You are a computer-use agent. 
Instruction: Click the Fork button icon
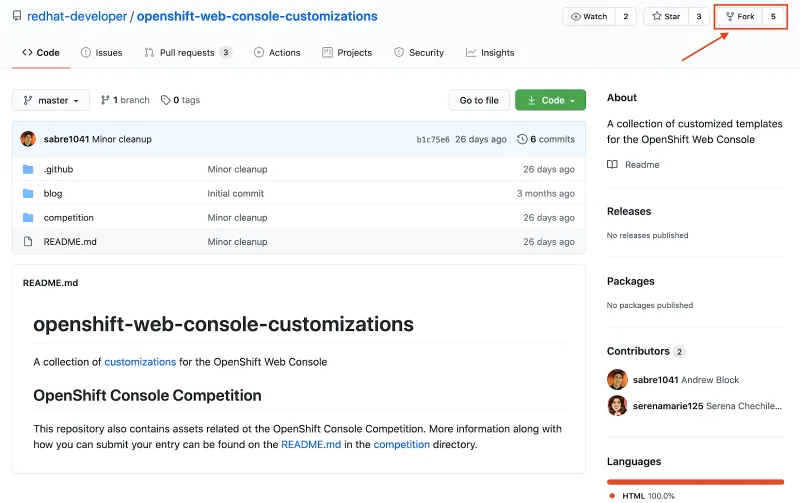pyautogui.click(x=730, y=17)
